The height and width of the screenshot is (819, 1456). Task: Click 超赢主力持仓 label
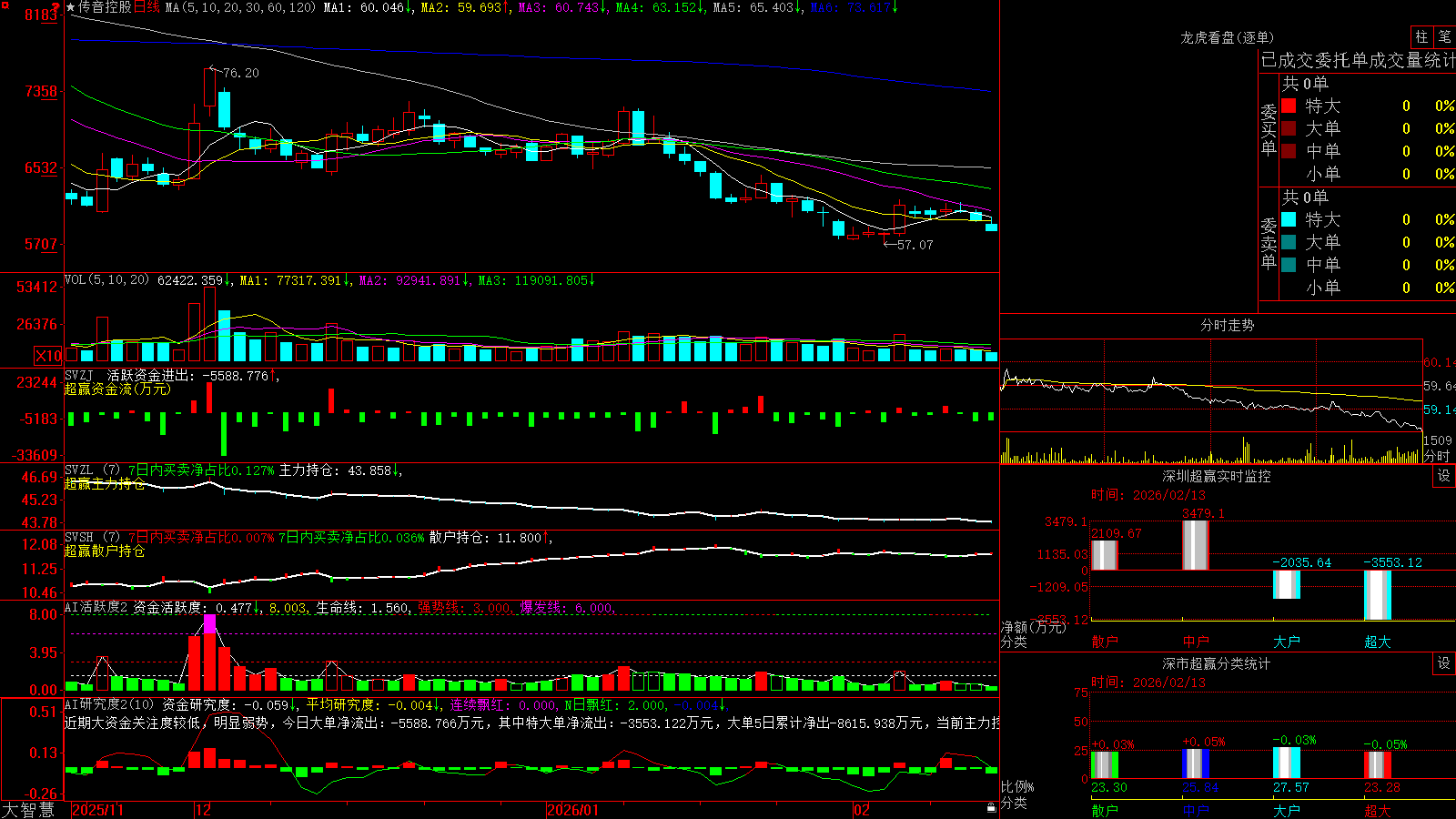point(105,483)
